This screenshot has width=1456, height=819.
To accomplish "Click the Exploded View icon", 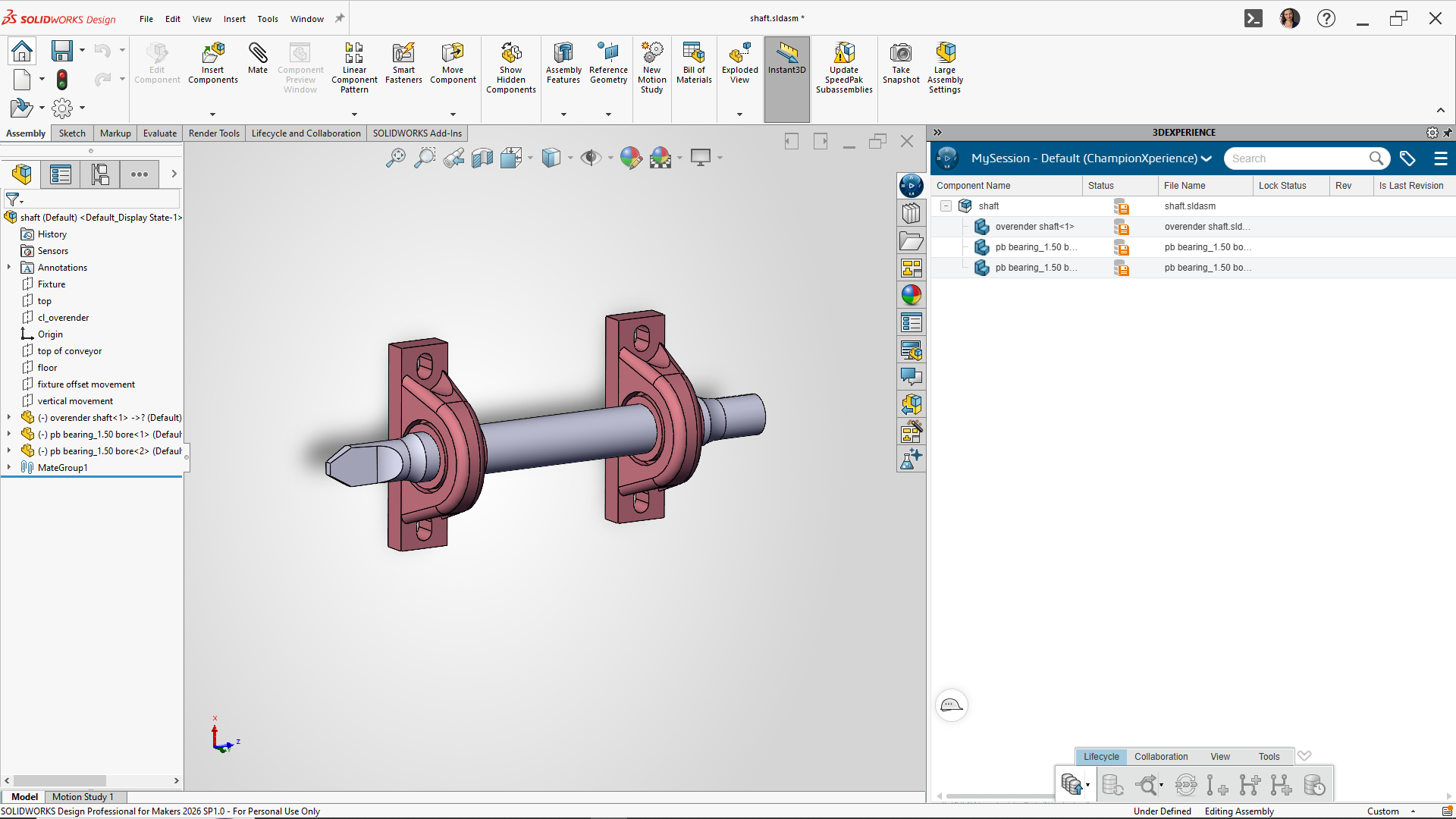I will click(739, 54).
